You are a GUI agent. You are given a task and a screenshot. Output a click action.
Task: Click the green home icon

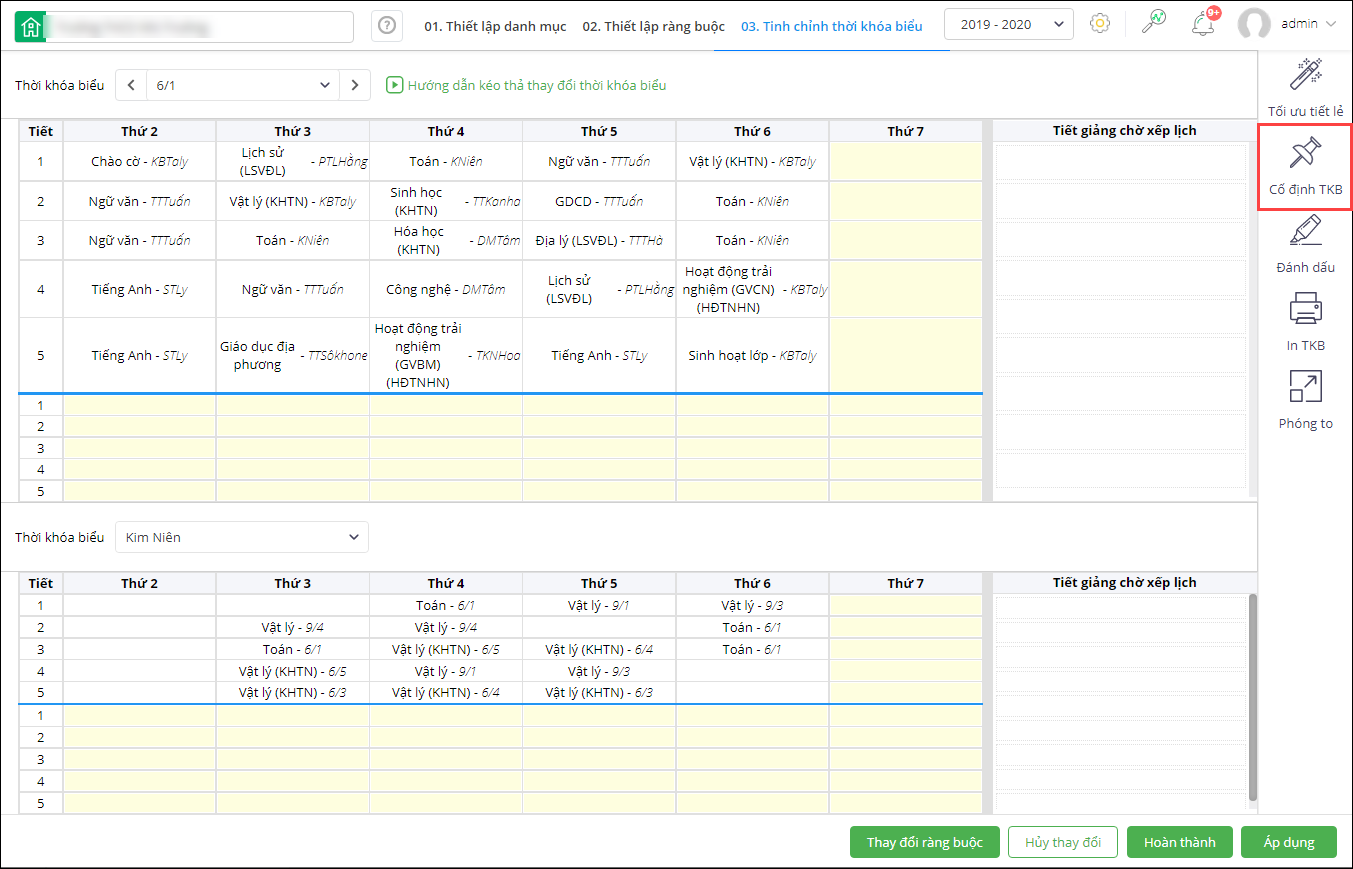click(31, 27)
